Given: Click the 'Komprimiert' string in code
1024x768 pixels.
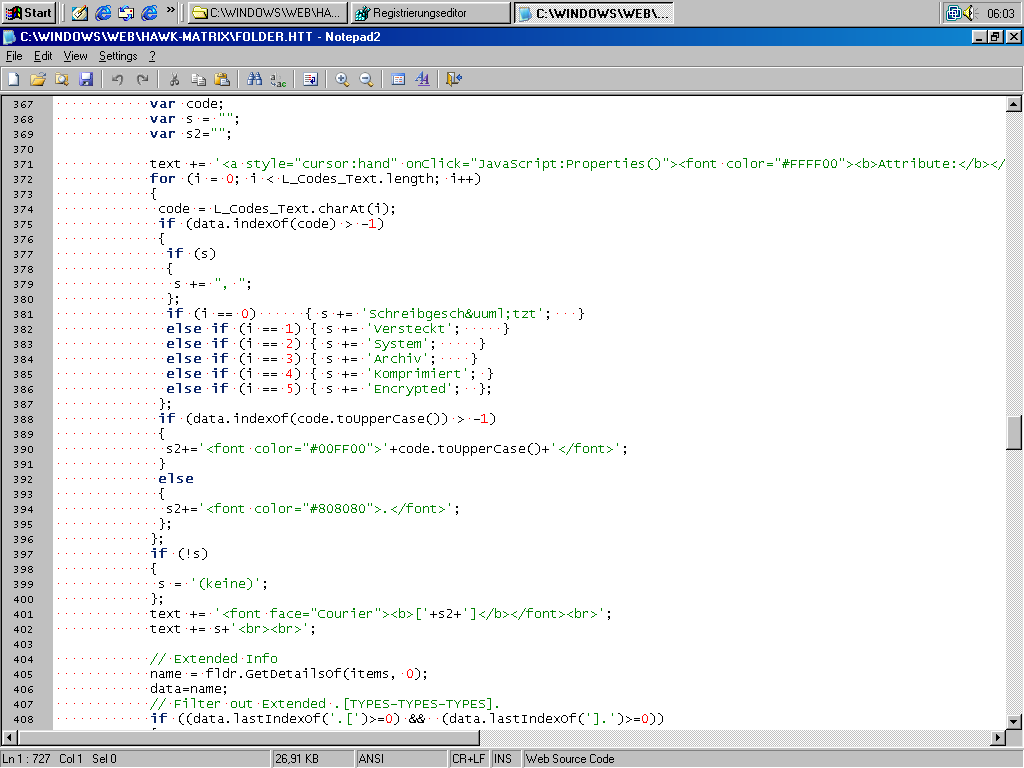Looking at the screenshot, I should click(x=419, y=374).
